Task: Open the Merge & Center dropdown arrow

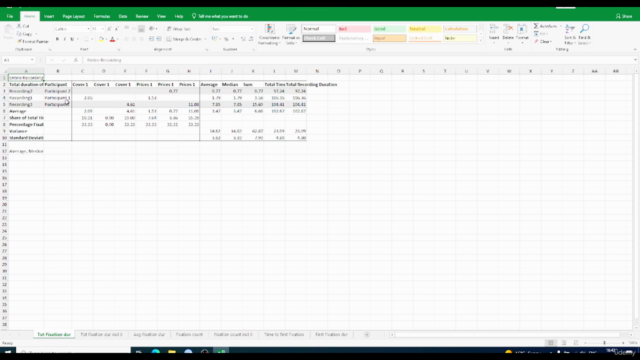Action: pyautogui.click(x=205, y=39)
